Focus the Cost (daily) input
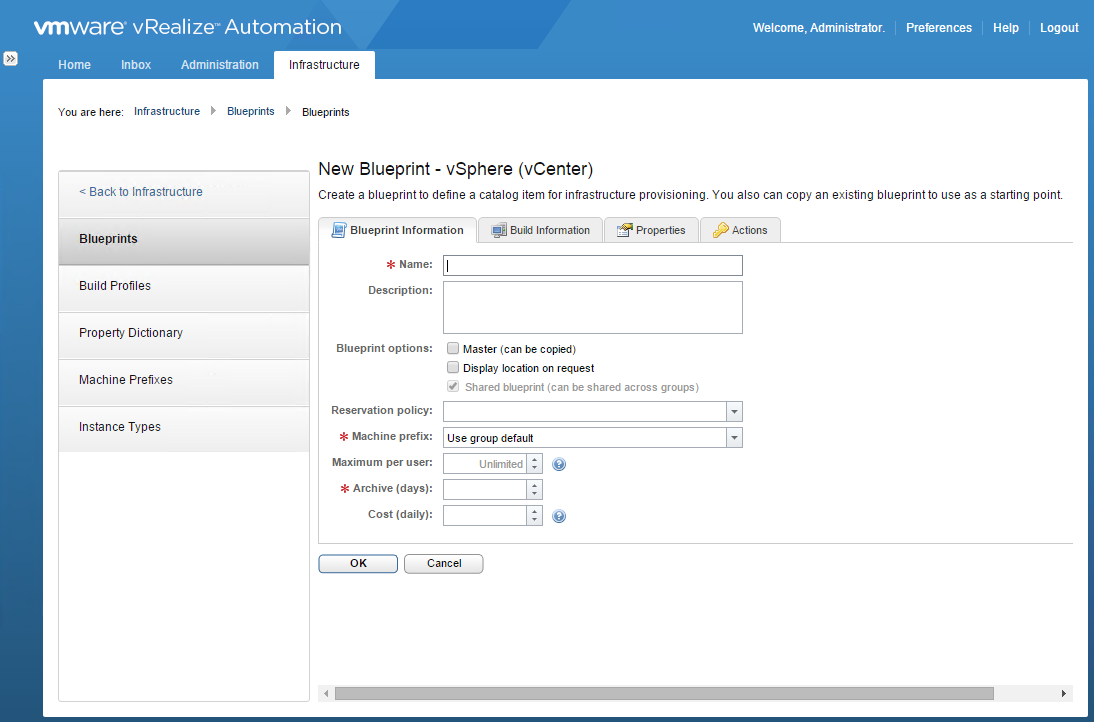This screenshot has width=1094, height=722. point(485,516)
